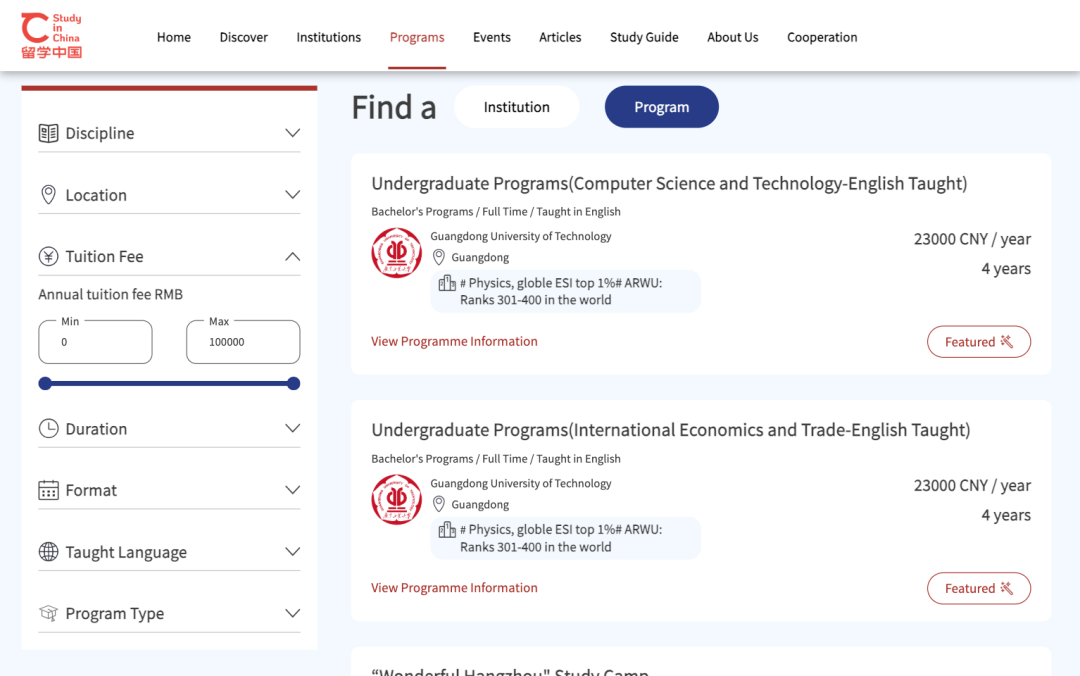The height and width of the screenshot is (676, 1080).
Task: Click the Program Type graduation cap icon
Action: tap(48, 613)
